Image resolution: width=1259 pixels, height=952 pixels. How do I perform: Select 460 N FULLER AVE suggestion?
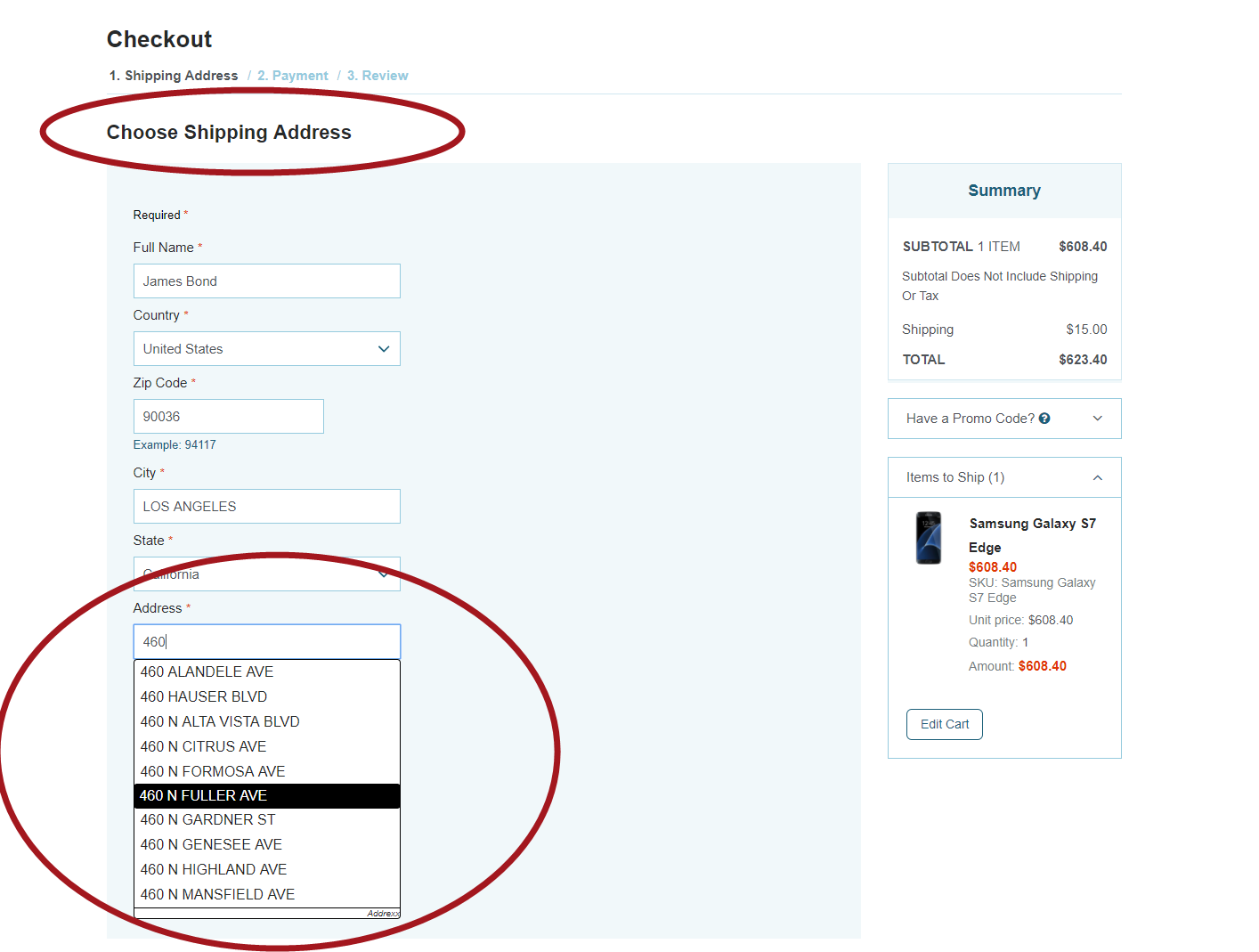tap(266, 796)
